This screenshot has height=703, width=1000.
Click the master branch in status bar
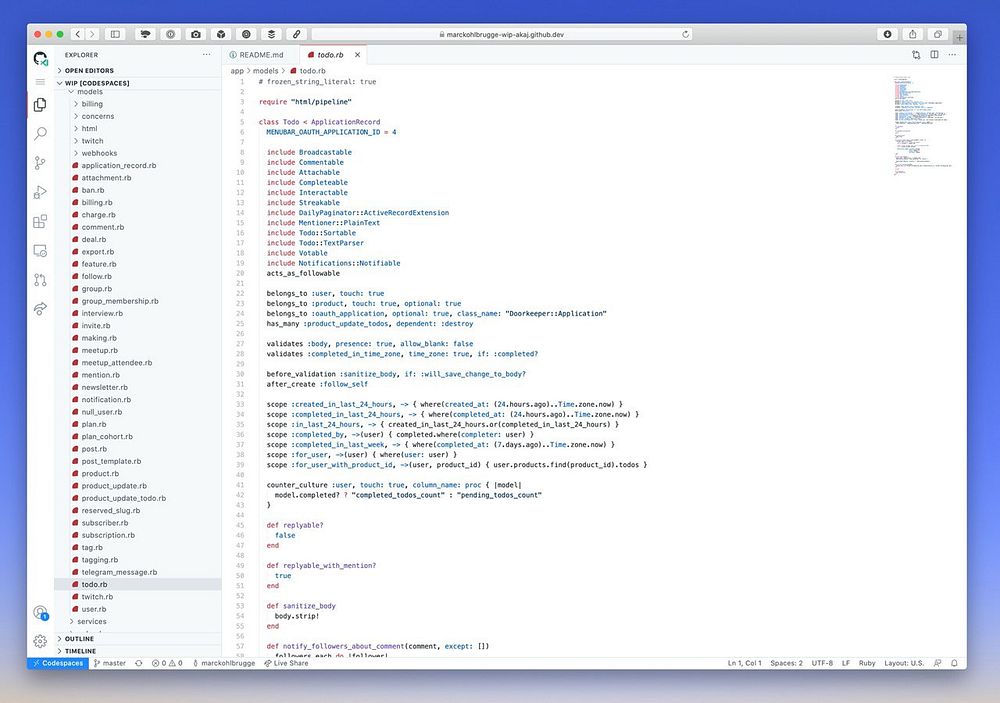click(x=110, y=663)
